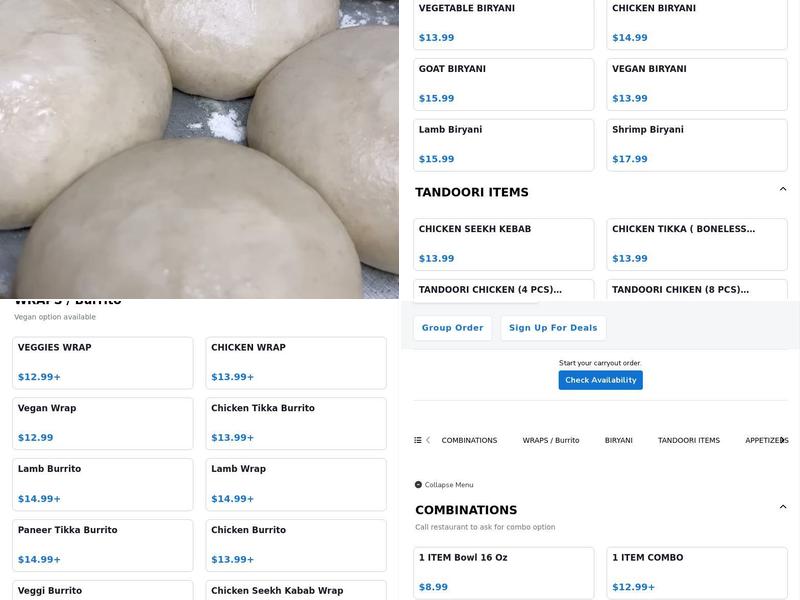Switch to the TANDOORI ITEMS tab

tap(689, 440)
